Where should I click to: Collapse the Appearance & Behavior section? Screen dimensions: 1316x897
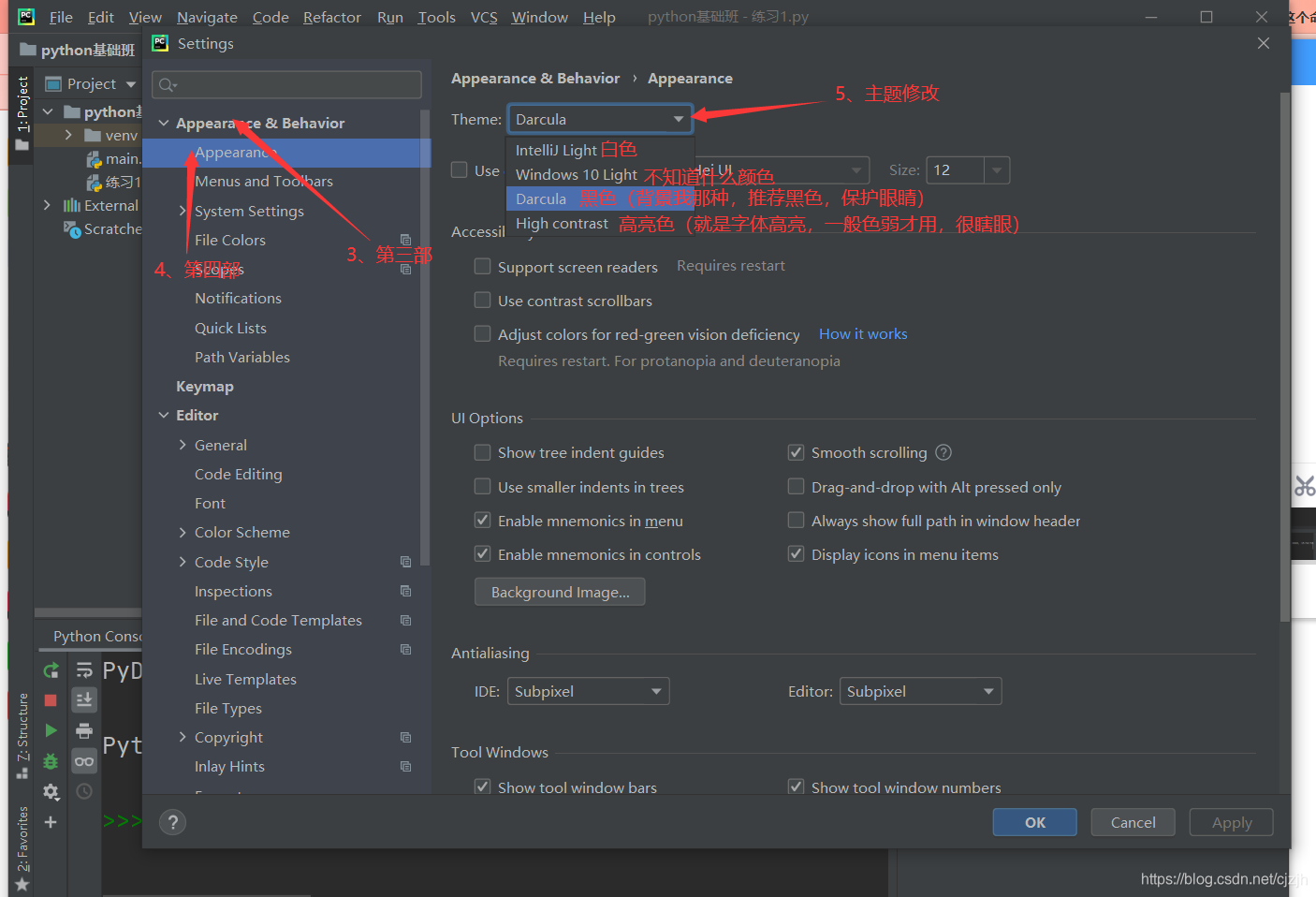pyautogui.click(x=164, y=123)
